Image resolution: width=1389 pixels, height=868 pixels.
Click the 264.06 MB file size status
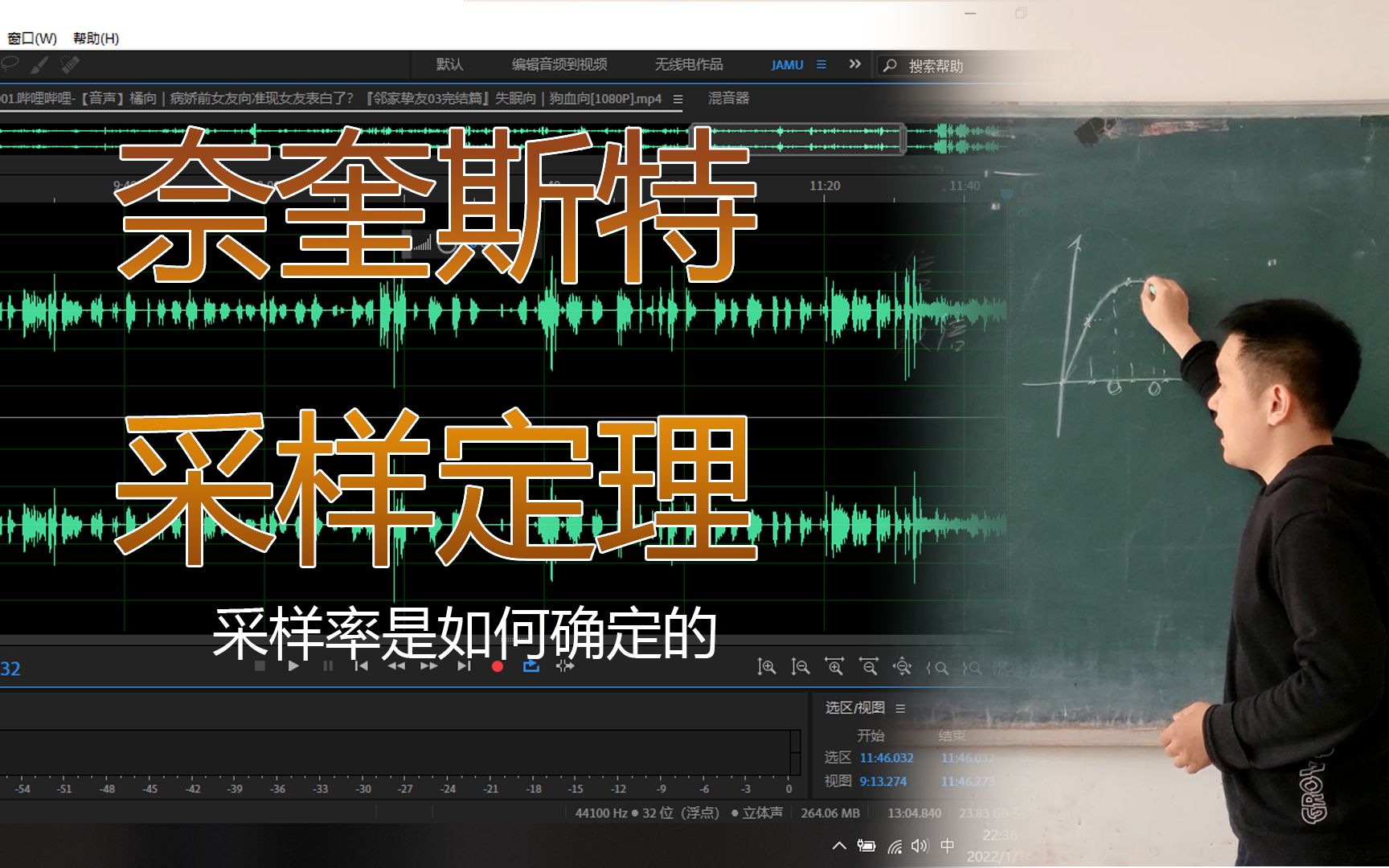coord(830,813)
